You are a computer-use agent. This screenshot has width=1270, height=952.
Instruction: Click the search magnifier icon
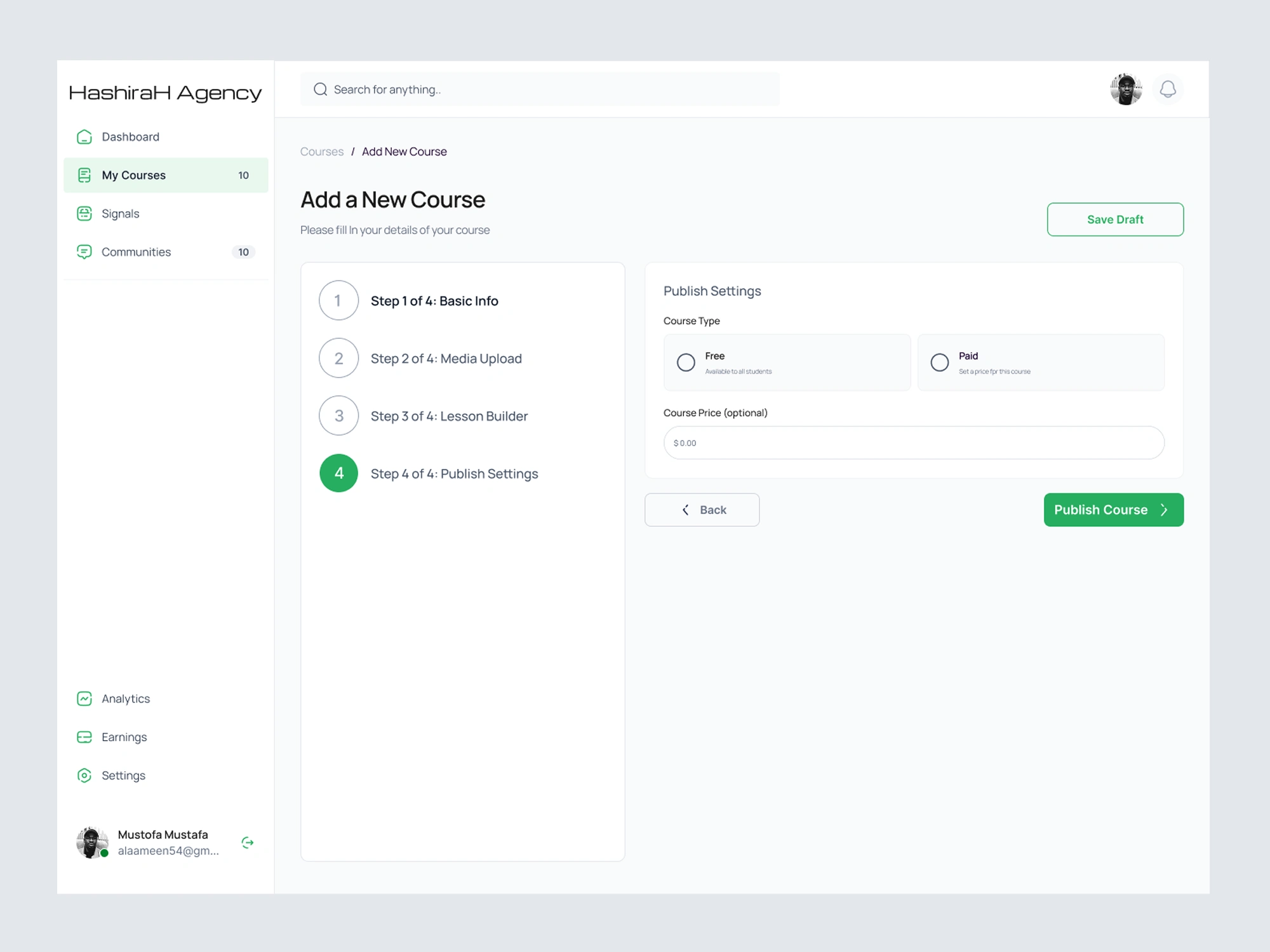pos(321,89)
